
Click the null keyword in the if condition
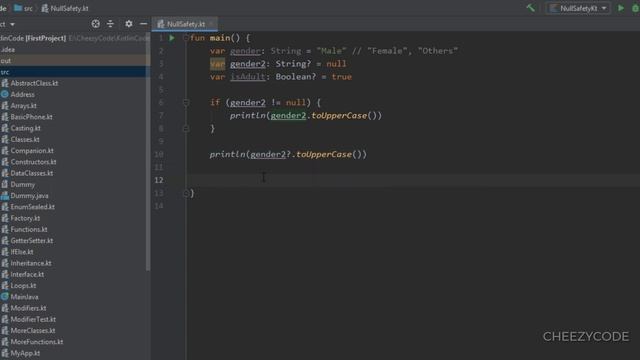coord(296,102)
